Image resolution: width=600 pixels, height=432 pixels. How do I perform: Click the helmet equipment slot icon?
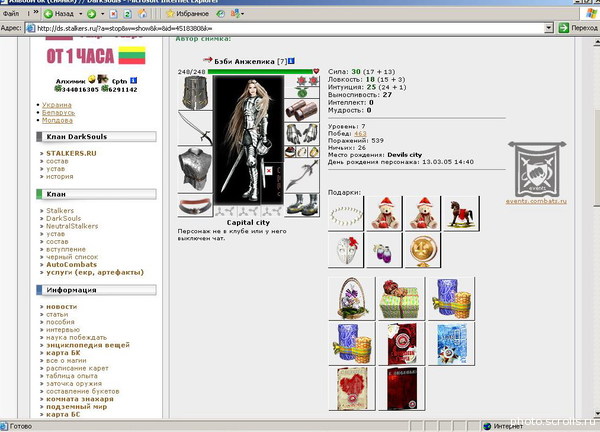click(195, 93)
